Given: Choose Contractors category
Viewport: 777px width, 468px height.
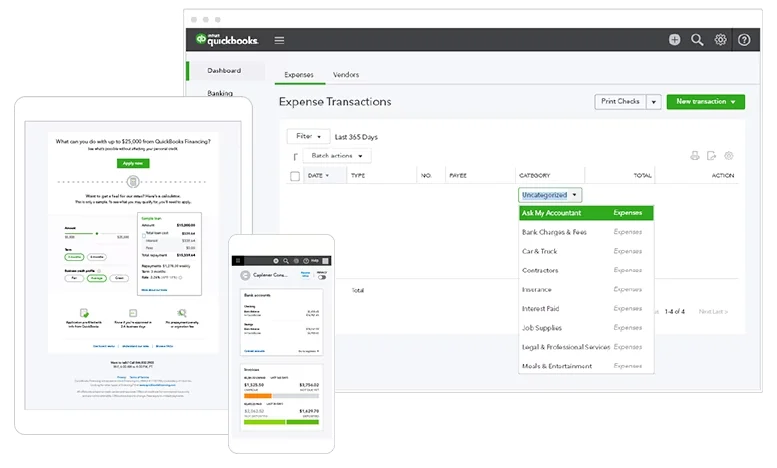Looking at the screenshot, I should tap(586, 270).
